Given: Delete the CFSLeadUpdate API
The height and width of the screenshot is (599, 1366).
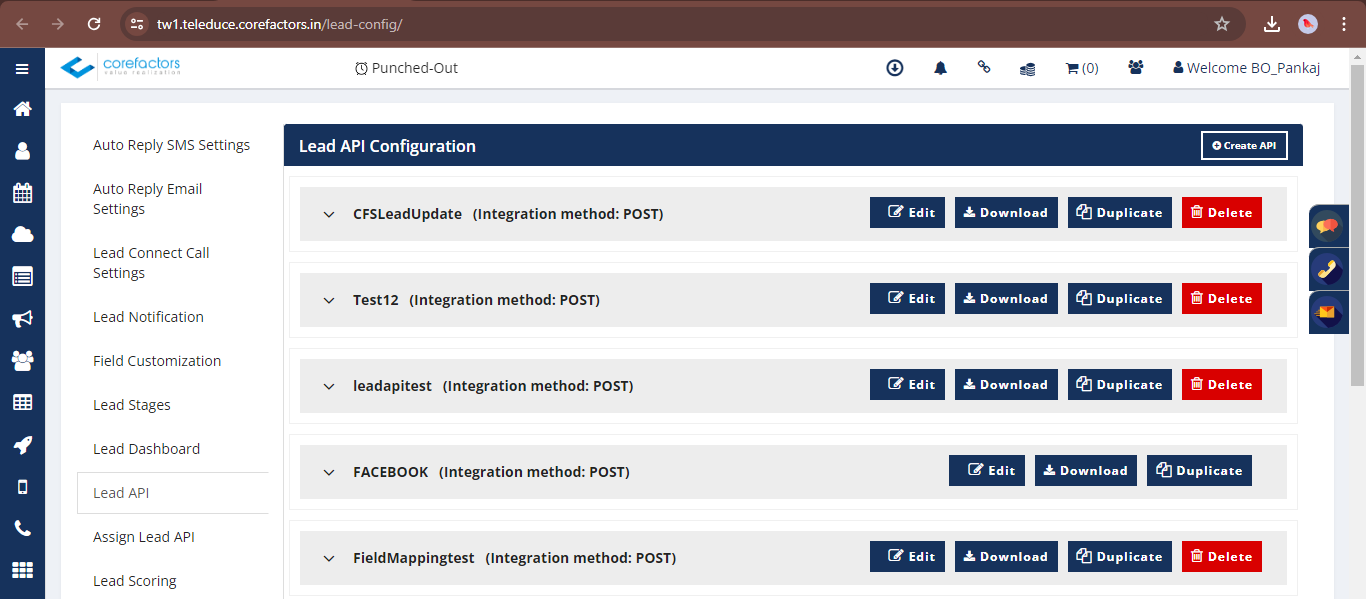Looking at the screenshot, I should pos(1222,212).
